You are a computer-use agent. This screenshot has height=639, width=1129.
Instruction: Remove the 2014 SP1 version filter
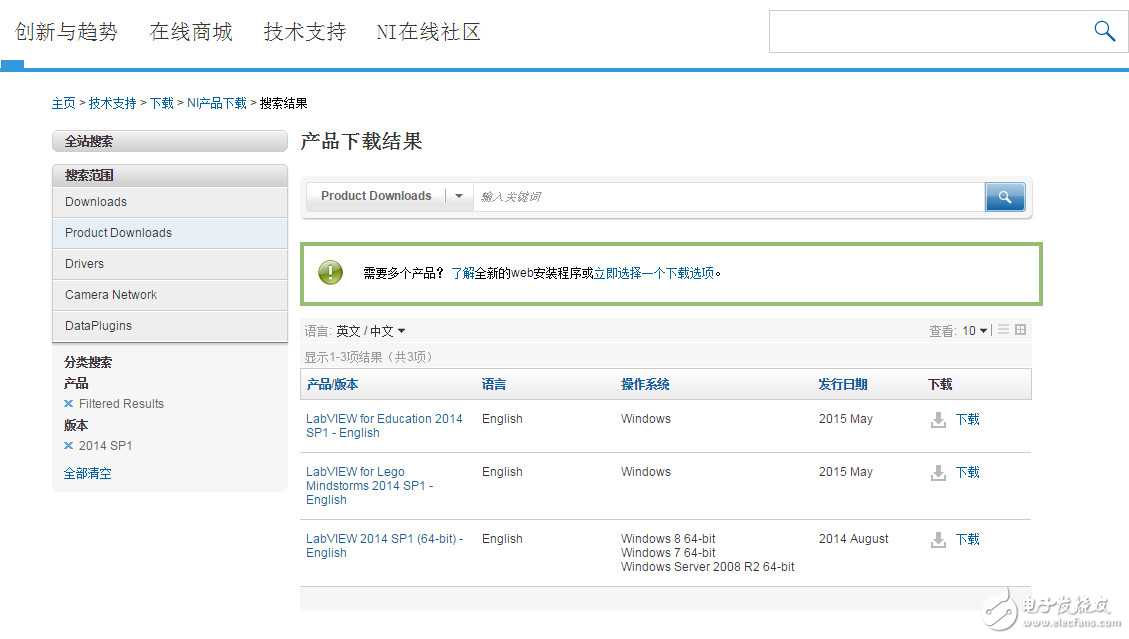[x=68, y=445]
